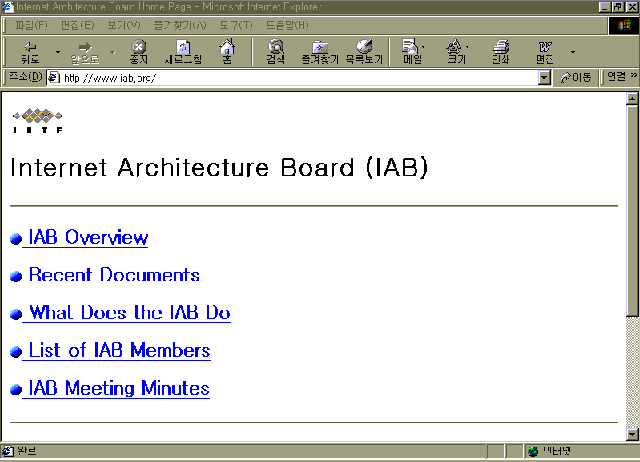Image resolution: width=640 pixels, height=462 pixels.
Task: Open the Edit button dropdown arrow
Action: pos(573,52)
